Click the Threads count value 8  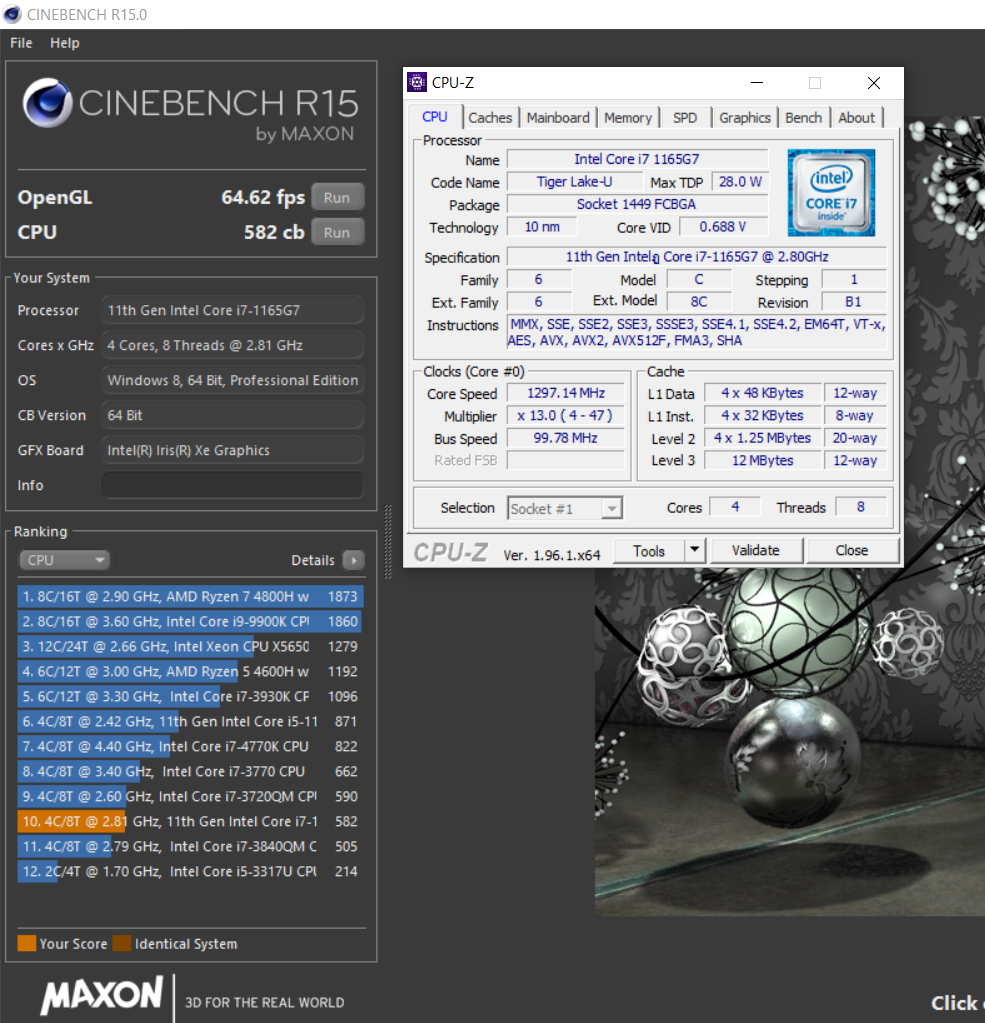point(860,507)
